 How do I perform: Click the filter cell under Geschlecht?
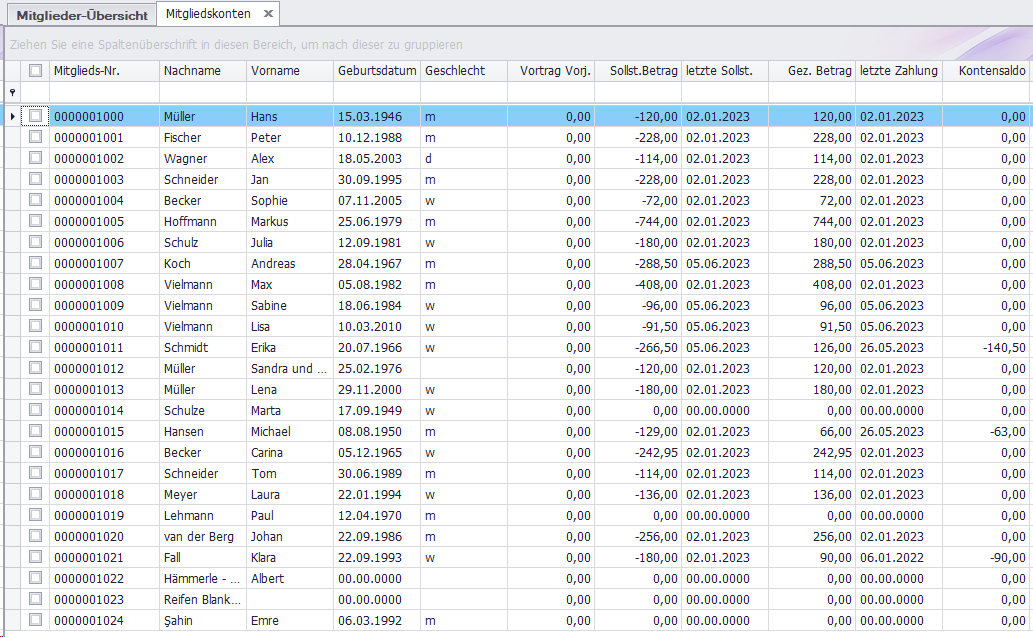pyautogui.click(x=463, y=92)
